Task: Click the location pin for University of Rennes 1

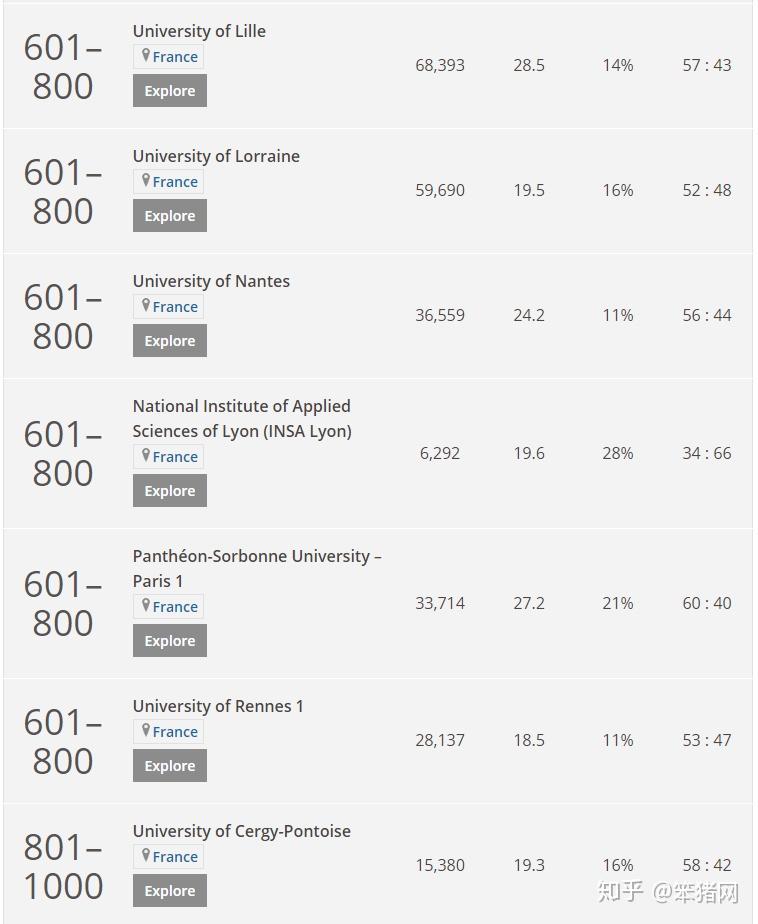Action: coord(146,730)
